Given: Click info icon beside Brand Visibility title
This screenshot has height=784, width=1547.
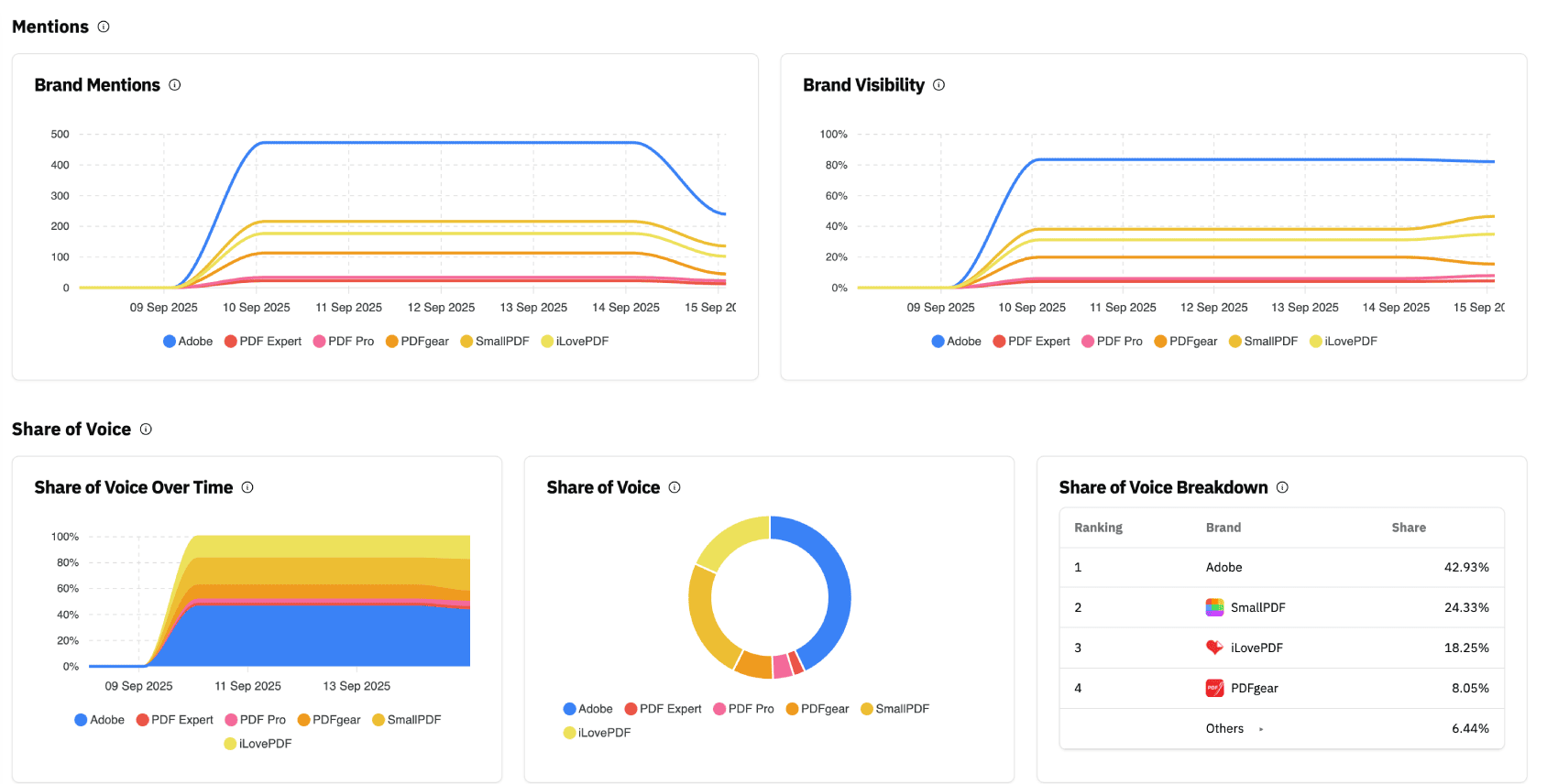Looking at the screenshot, I should click(938, 85).
